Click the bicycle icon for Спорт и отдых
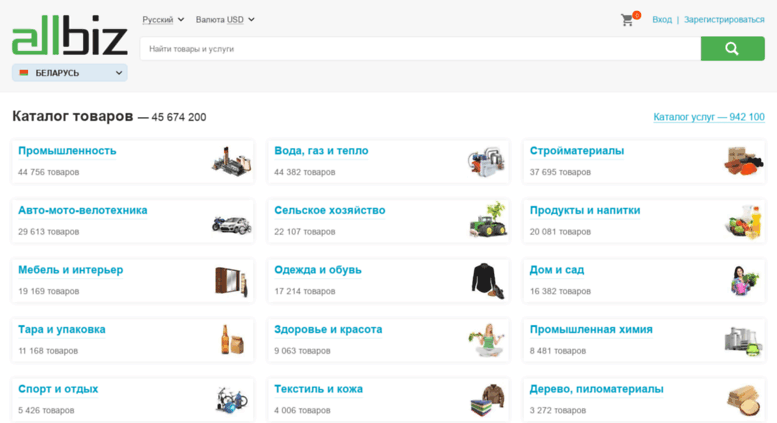The image size is (777, 423). pos(231,400)
